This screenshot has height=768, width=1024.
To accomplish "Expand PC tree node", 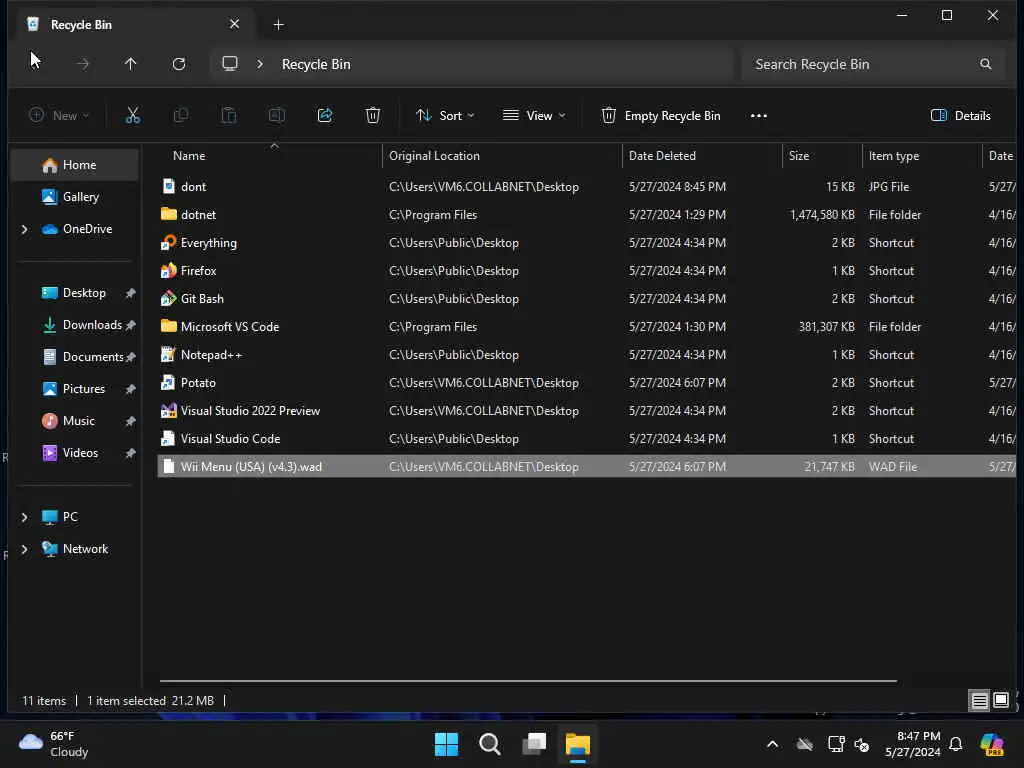I will 25,517.
